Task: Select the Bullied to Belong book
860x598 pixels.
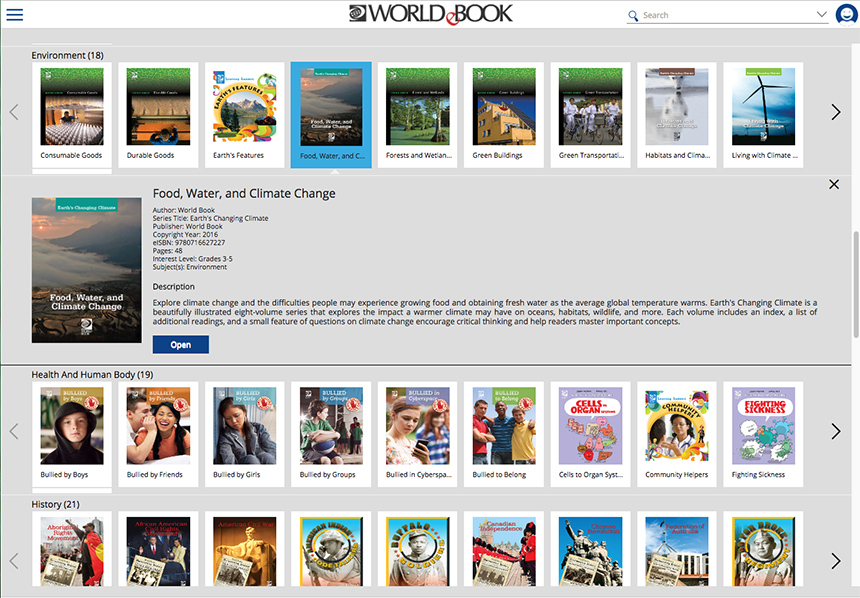Action: (x=504, y=434)
